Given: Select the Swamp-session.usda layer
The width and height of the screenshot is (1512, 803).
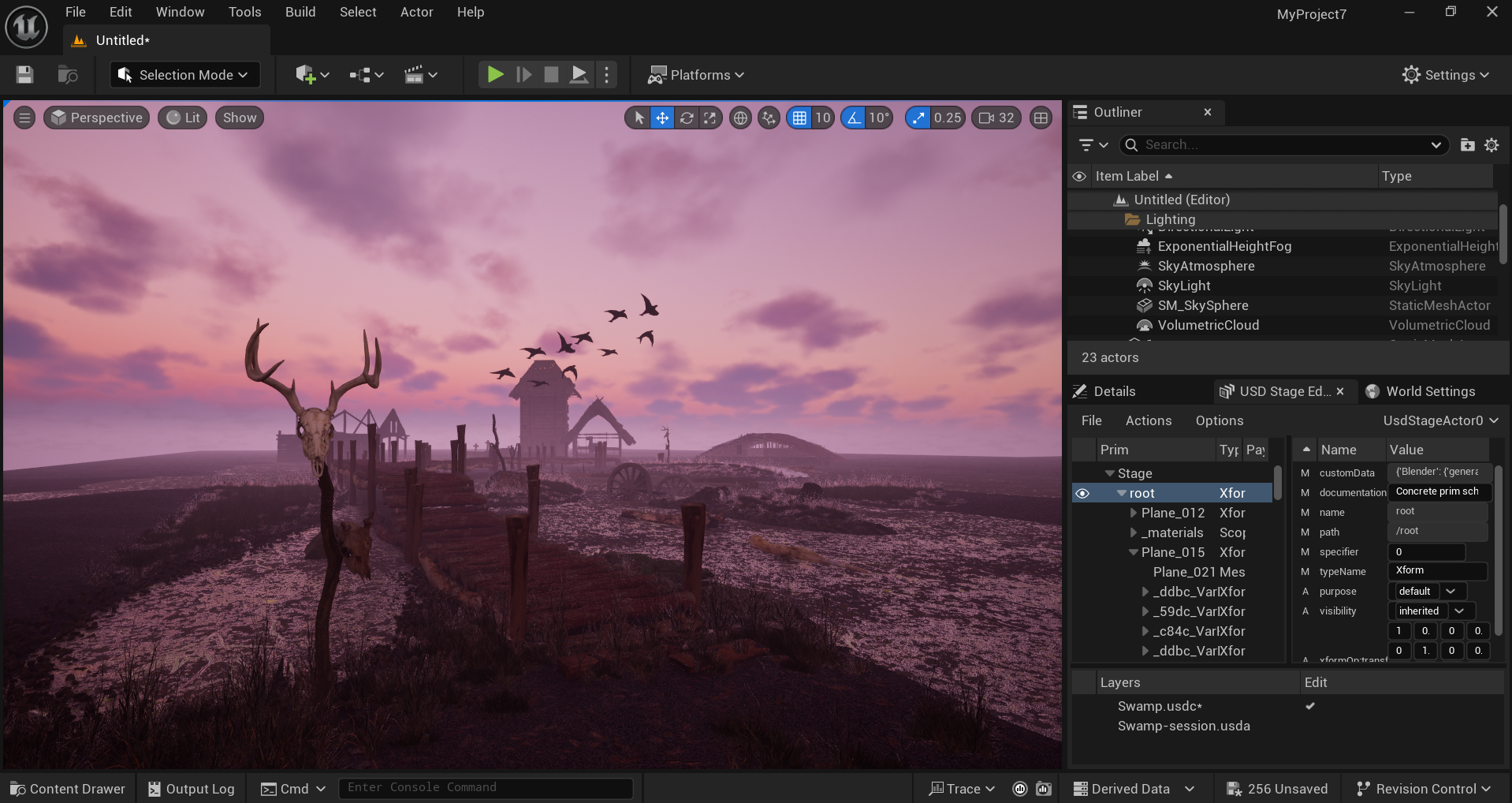Looking at the screenshot, I should [1183, 726].
